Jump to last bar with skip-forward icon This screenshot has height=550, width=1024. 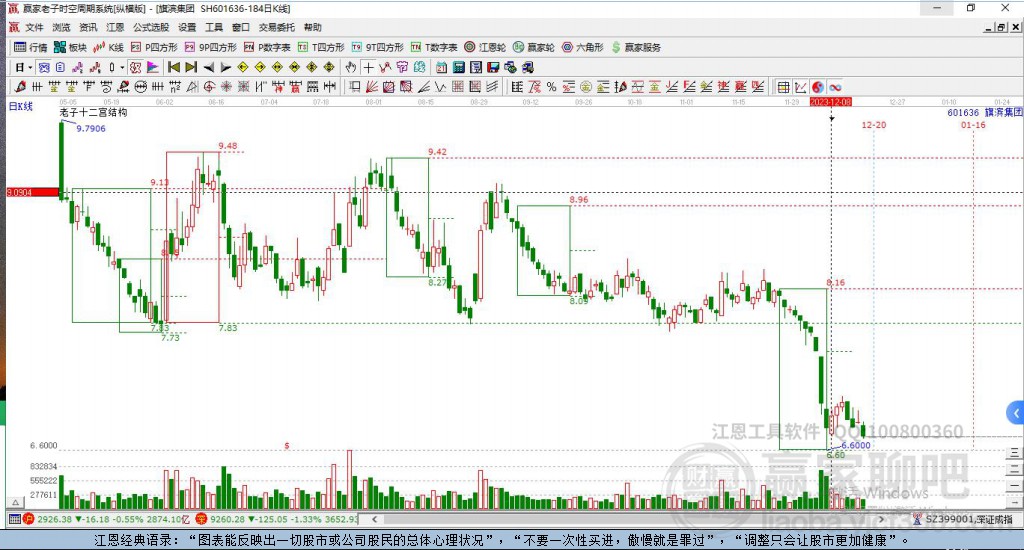coord(191,67)
